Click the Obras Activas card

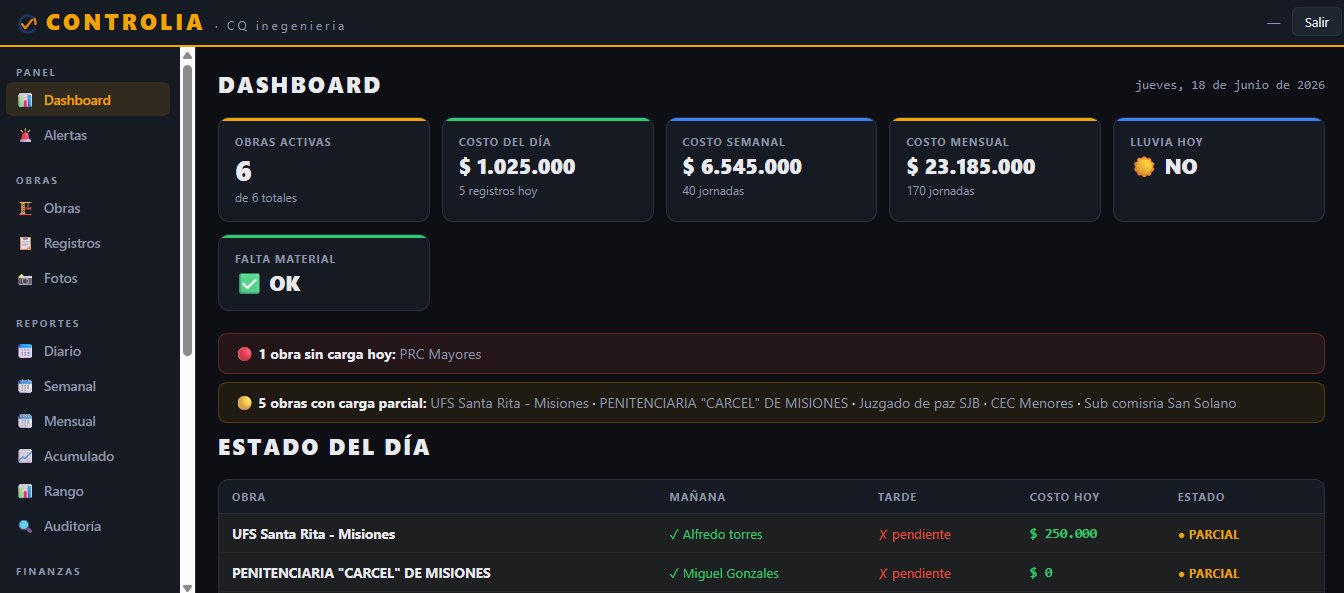pos(324,170)
